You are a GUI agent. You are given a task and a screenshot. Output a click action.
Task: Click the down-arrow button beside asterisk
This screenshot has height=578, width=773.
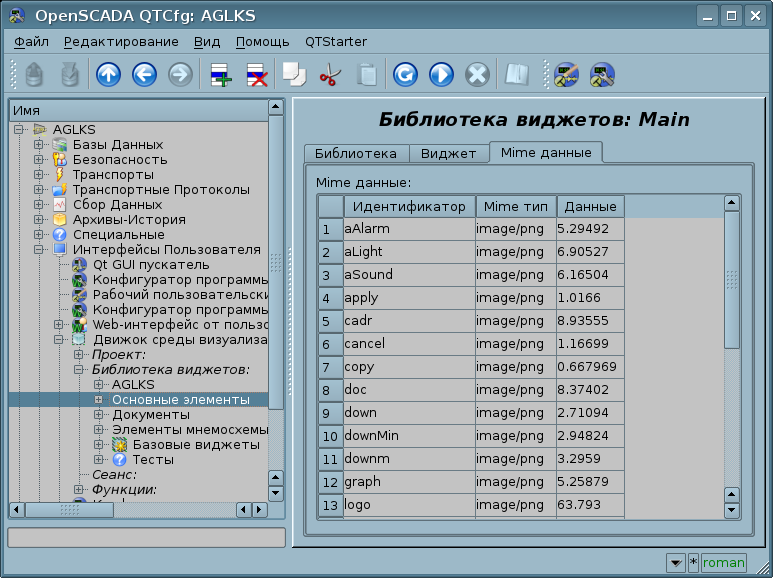[x=676, y=562]
